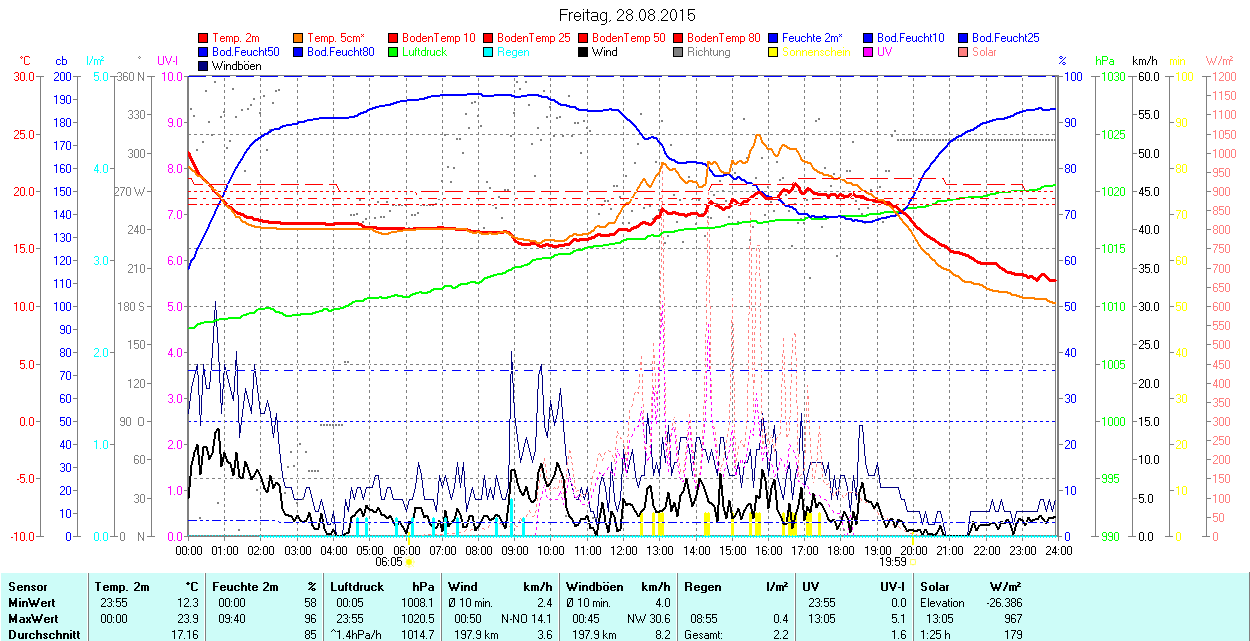The image size is (1250, 641).
Task: Click the magenta UV legend swatch
Action: (867, 51)
